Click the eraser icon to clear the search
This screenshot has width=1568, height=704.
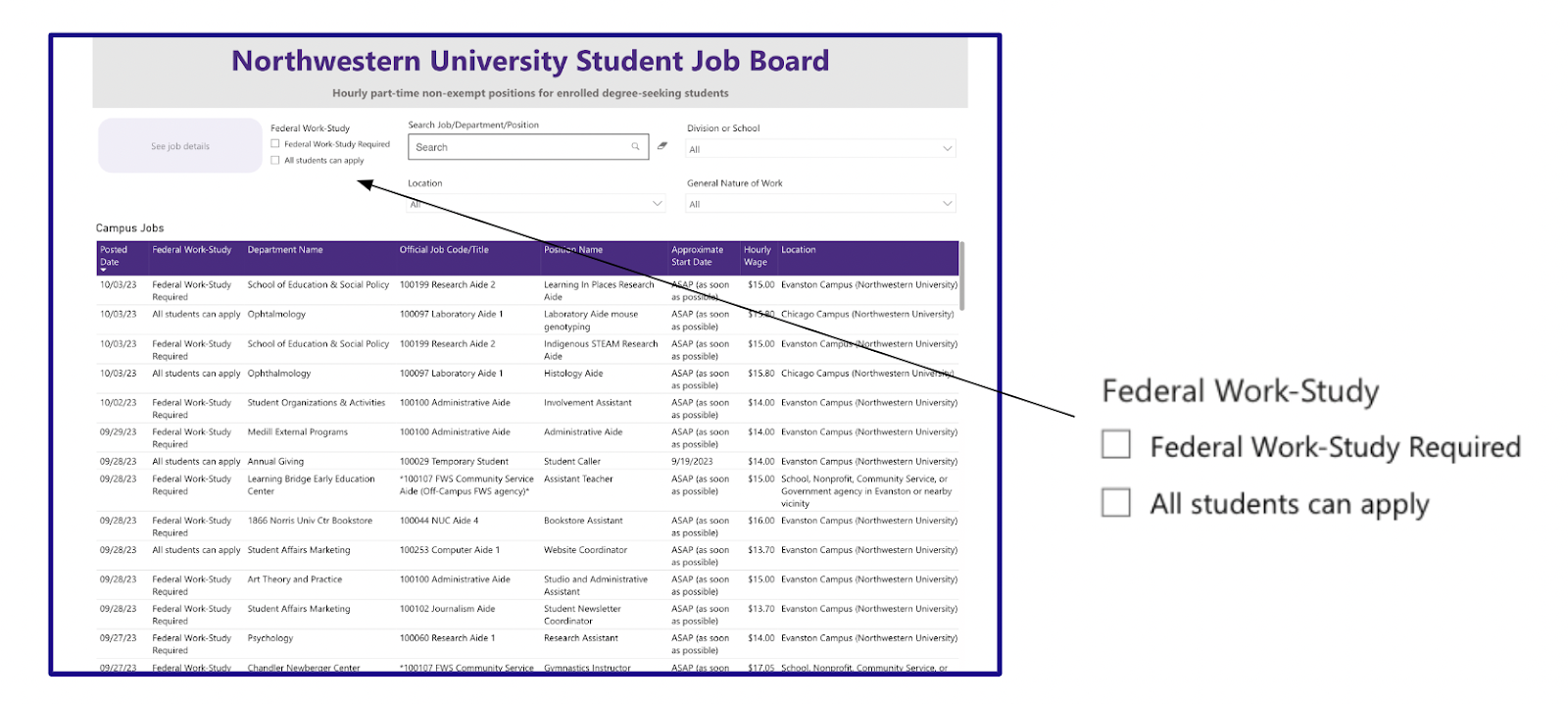662,146
